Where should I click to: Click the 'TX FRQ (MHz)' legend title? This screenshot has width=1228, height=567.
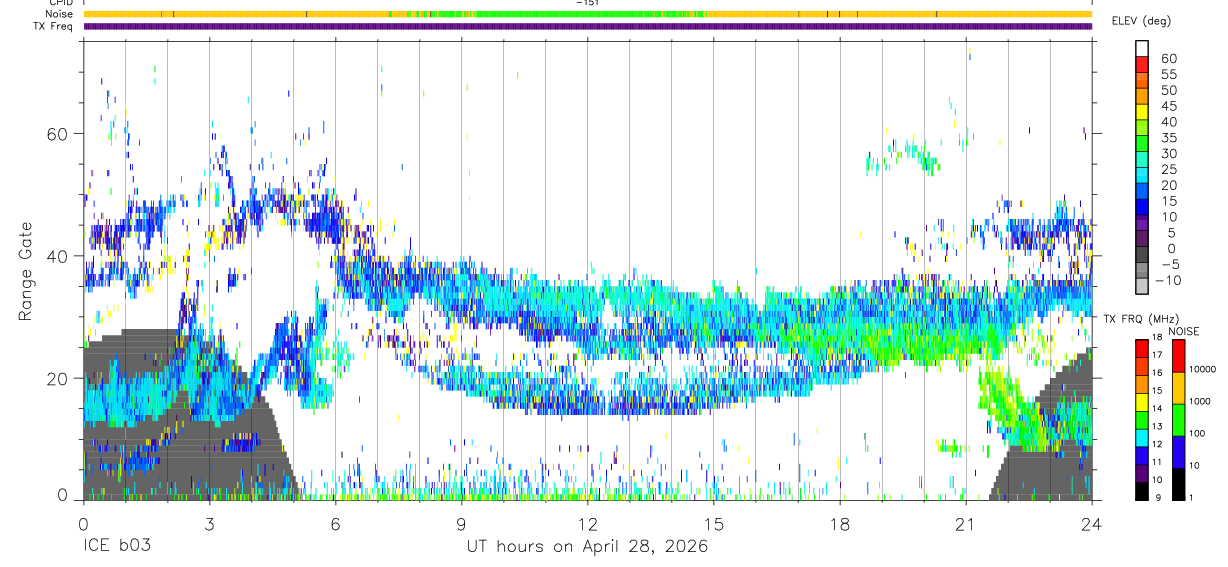pos(1140,319)
